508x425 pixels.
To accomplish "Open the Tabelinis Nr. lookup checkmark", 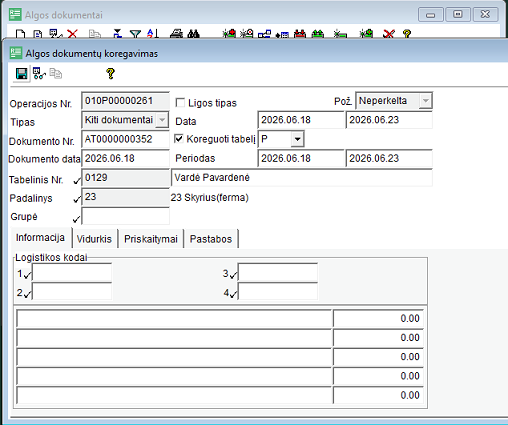I will [77, 180].
